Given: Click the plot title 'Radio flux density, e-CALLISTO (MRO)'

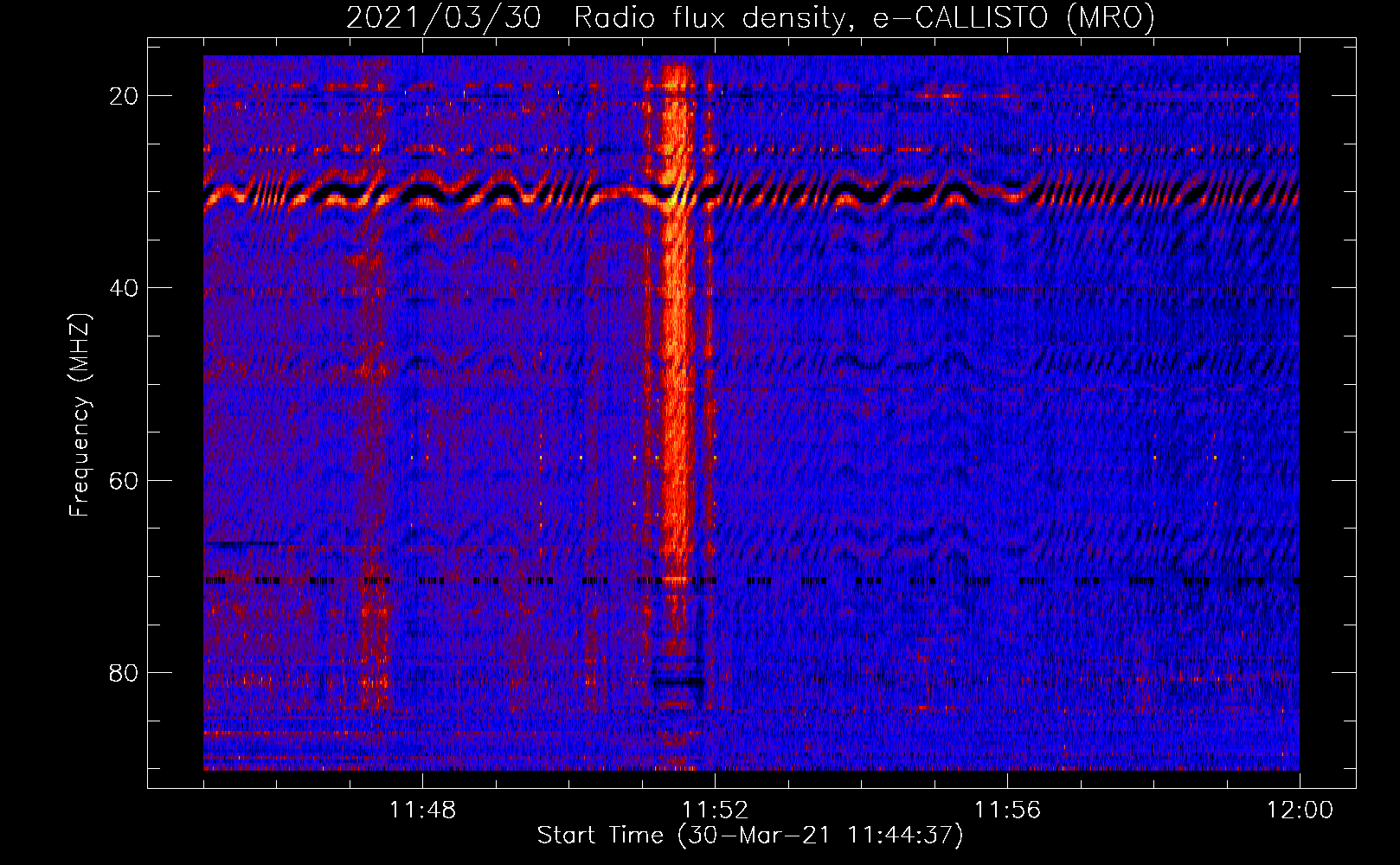Looking at the screenshot, I should point(864,17).
